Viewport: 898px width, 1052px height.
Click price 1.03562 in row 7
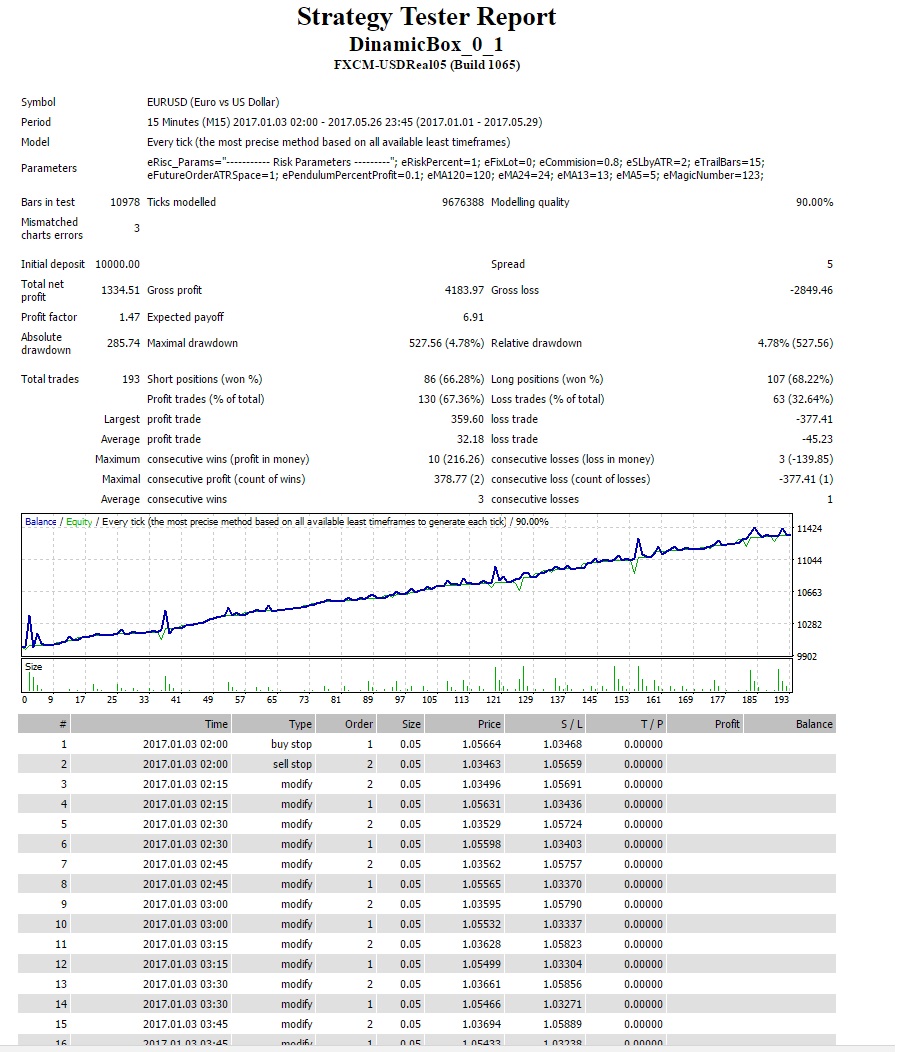tap(482, 864)
